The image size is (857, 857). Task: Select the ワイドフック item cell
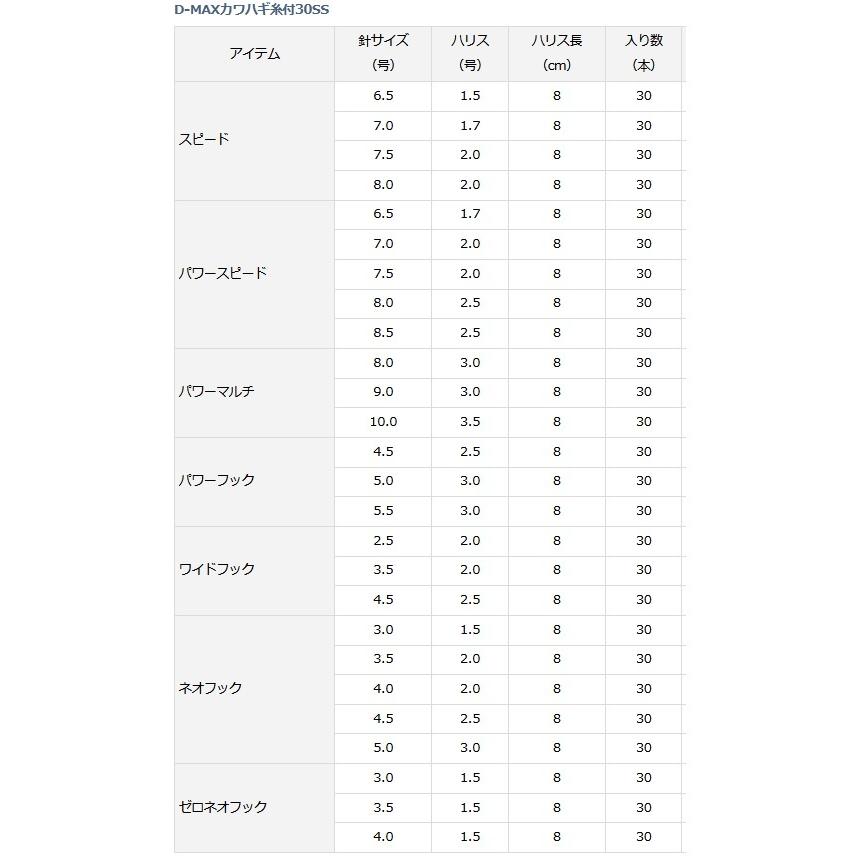pyautogui.click(x=255, y=571)
